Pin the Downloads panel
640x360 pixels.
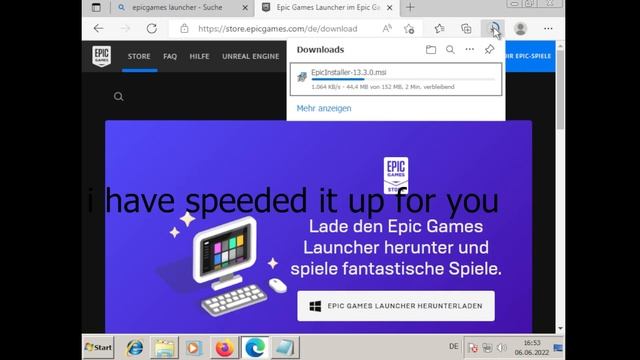click(x=489, y=49)
